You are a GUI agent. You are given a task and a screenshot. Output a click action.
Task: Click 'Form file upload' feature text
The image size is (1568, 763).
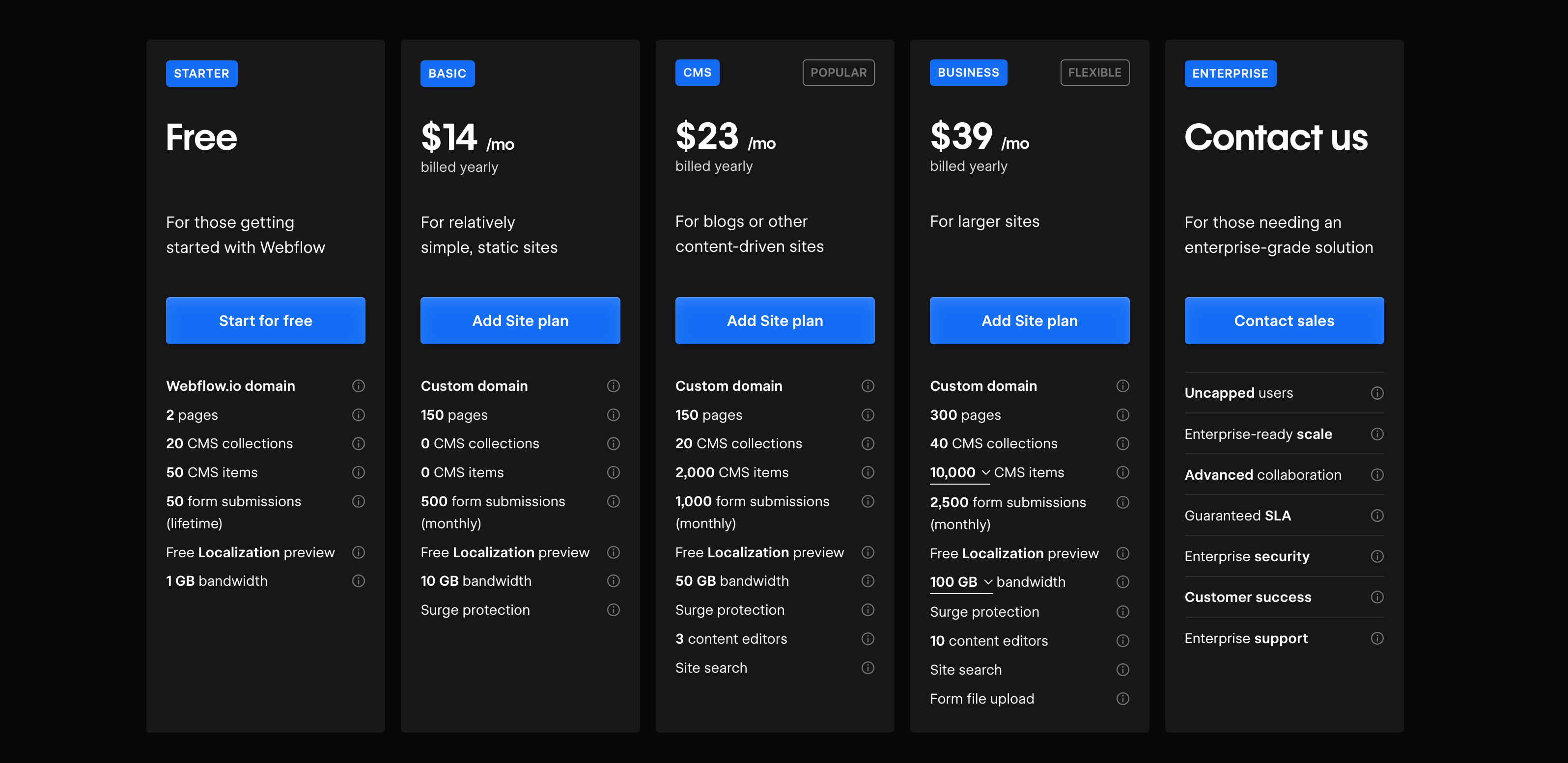[982, 699]
